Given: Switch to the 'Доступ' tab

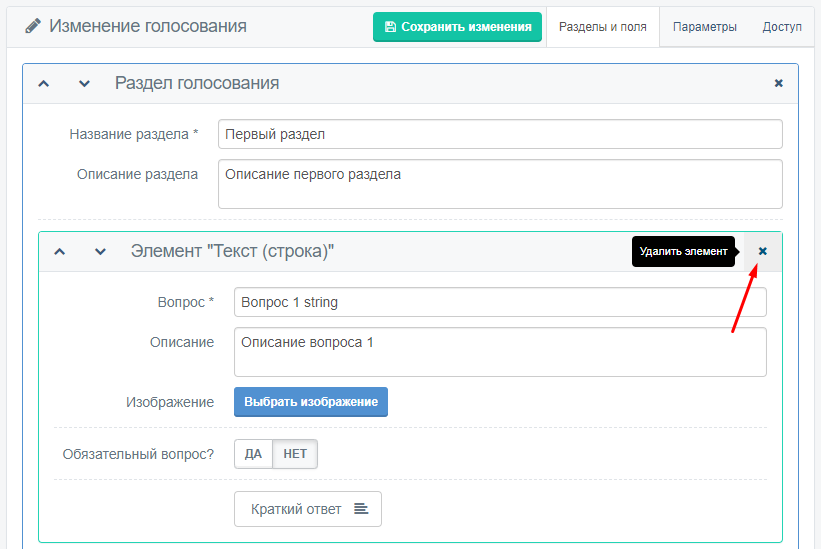Looking at the screenshot, I should coord(782,27).
